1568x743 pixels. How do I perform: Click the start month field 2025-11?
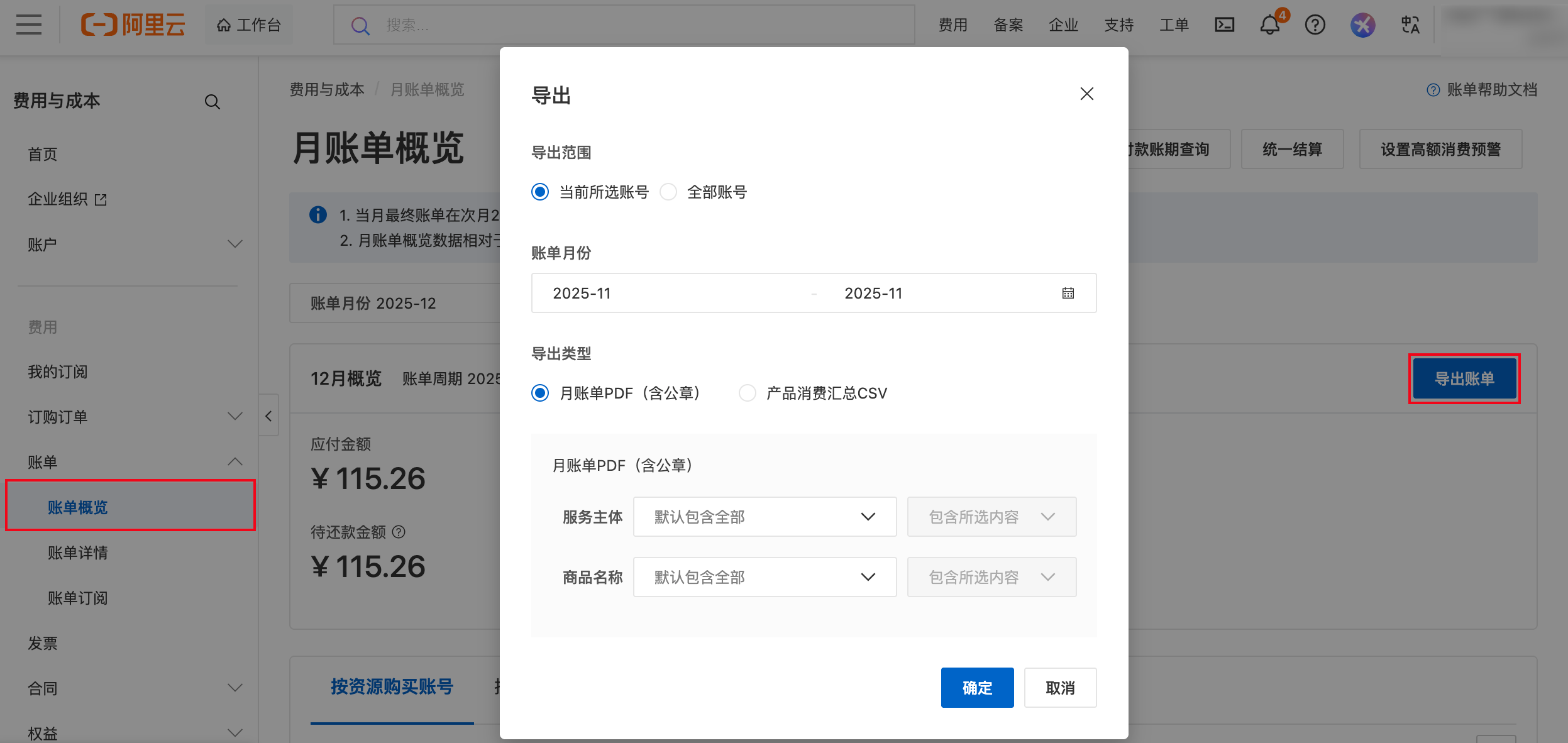click(x=582, y=294)
